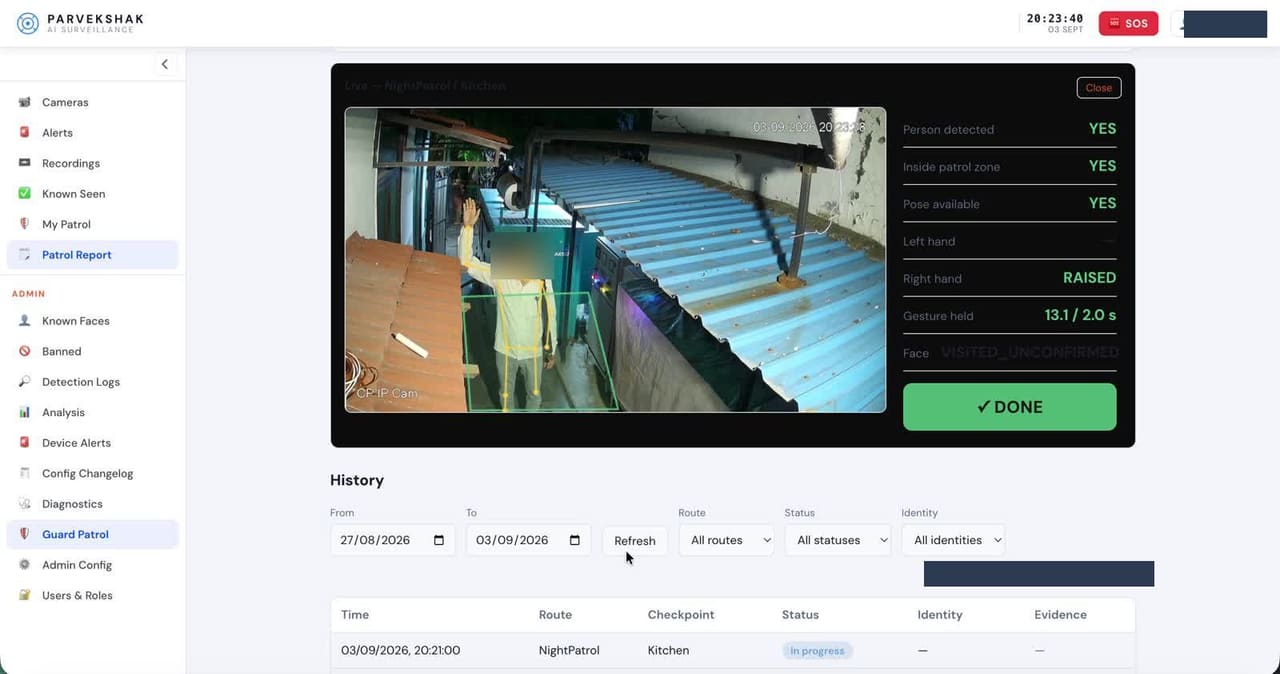Viewport: 1280px width, 674px height.
Task: Click the Route column header
Action: (x=555, y=615)
